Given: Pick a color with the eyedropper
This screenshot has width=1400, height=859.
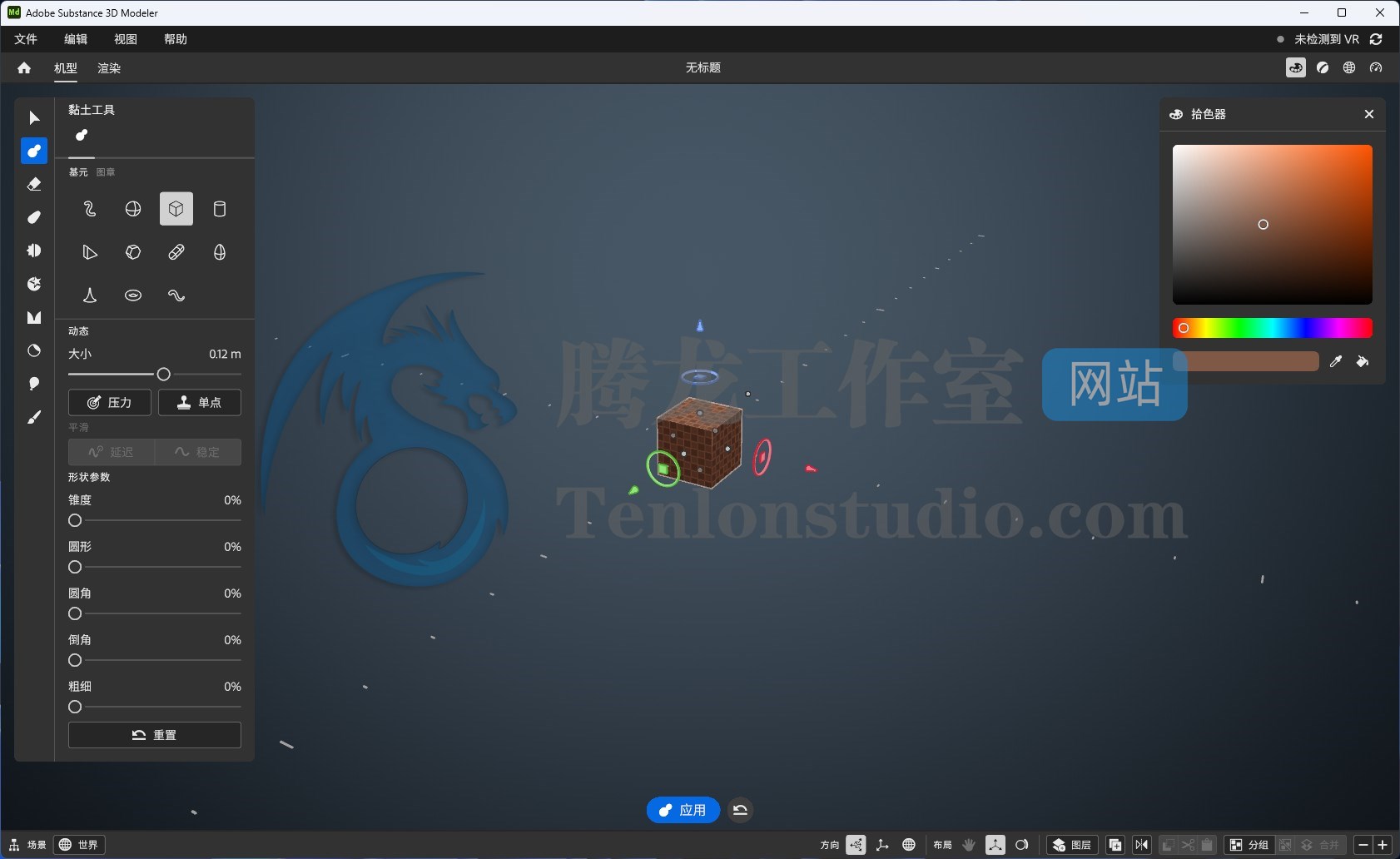Looking at the screenshot, I should (1336, 361).
